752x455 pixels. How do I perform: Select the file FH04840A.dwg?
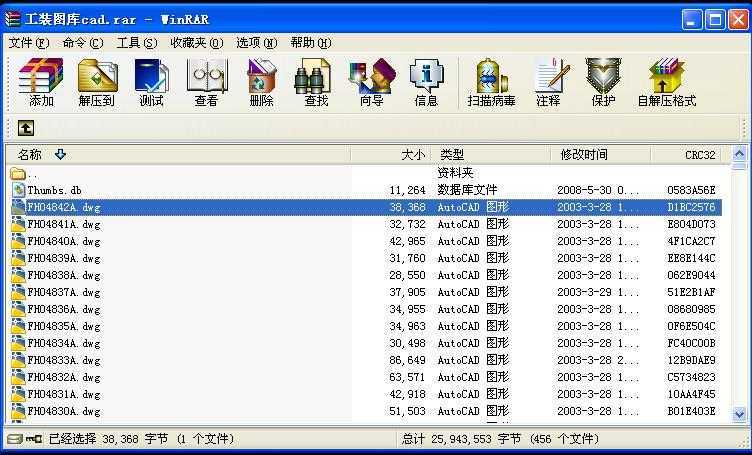tap(64, 241)
